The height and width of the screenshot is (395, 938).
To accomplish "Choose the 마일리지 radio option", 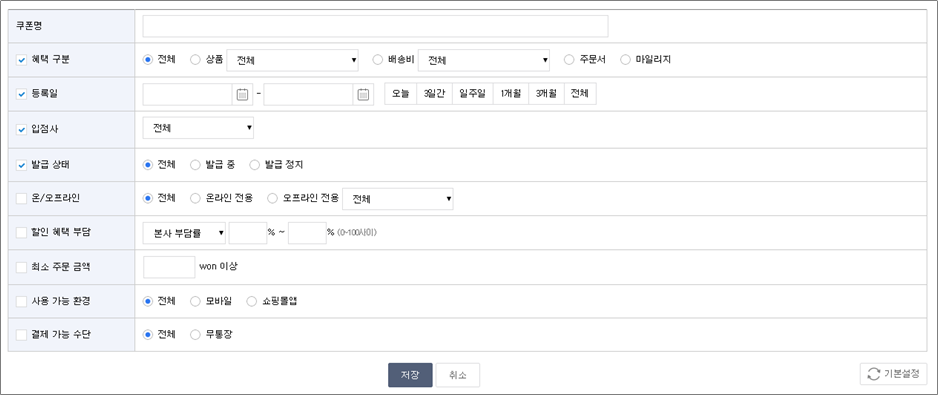I will (626, 60).
